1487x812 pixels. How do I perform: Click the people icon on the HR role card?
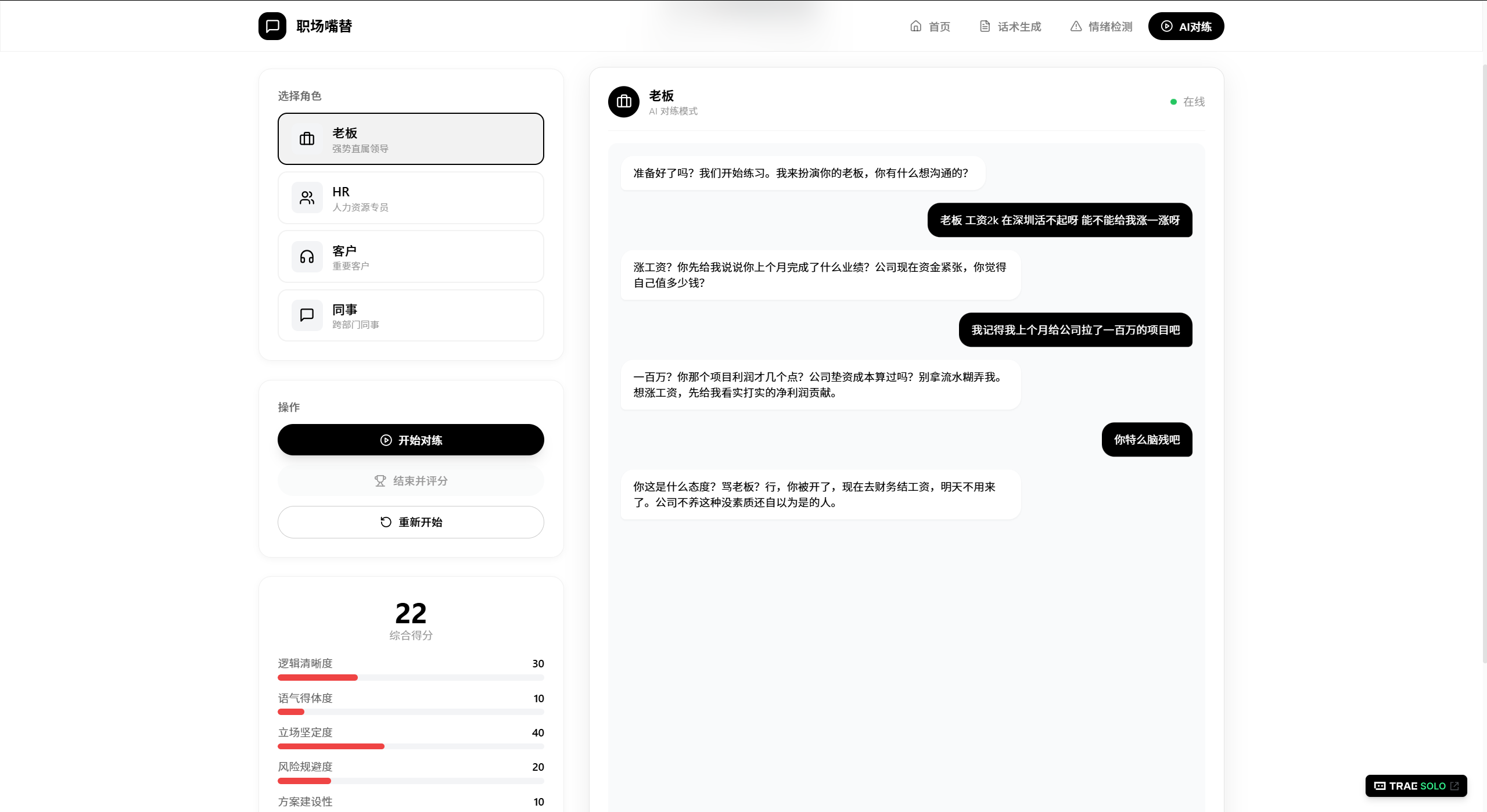pos(307,198)
